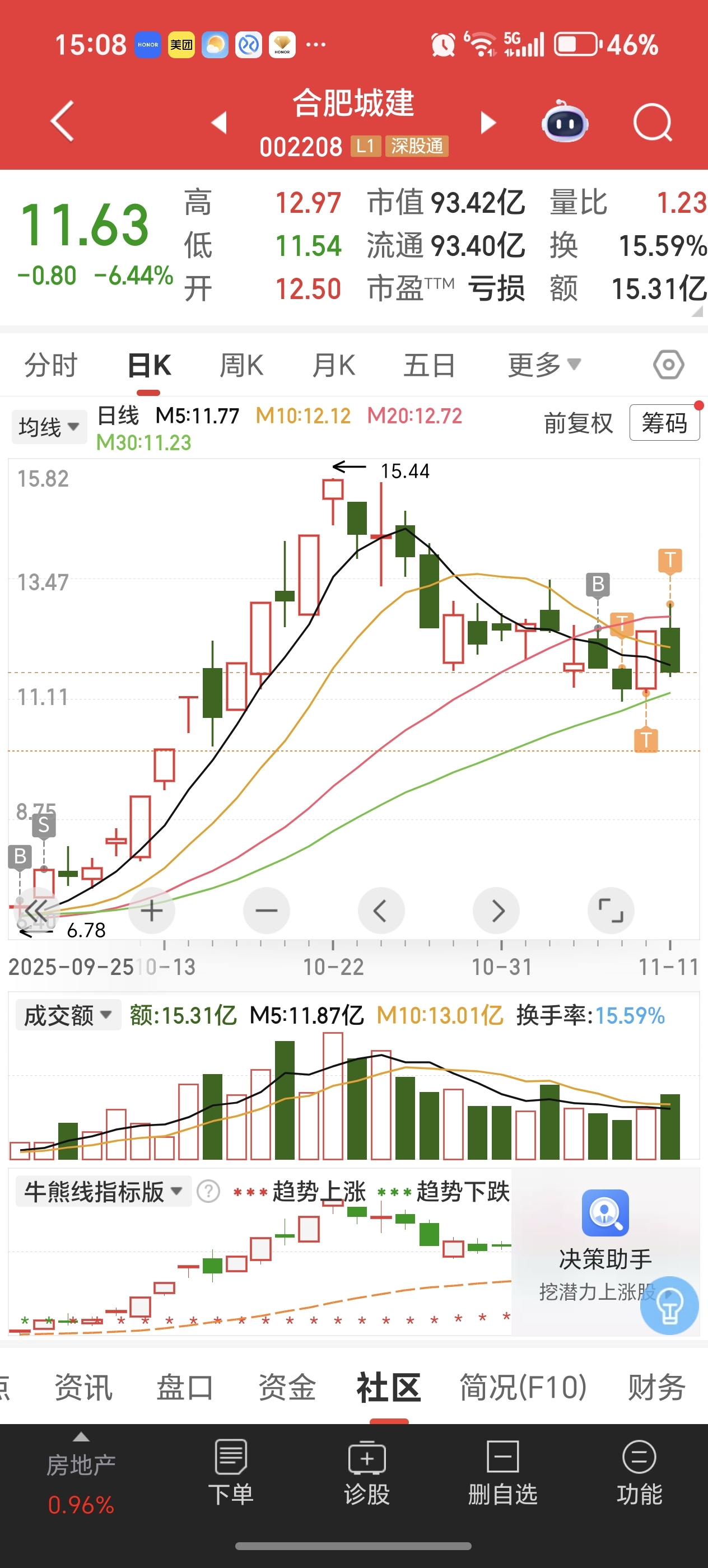This screenshot has width=708, height=1568.
Task: Zoom in the K-line chart with plus
Action: (152, 911)
